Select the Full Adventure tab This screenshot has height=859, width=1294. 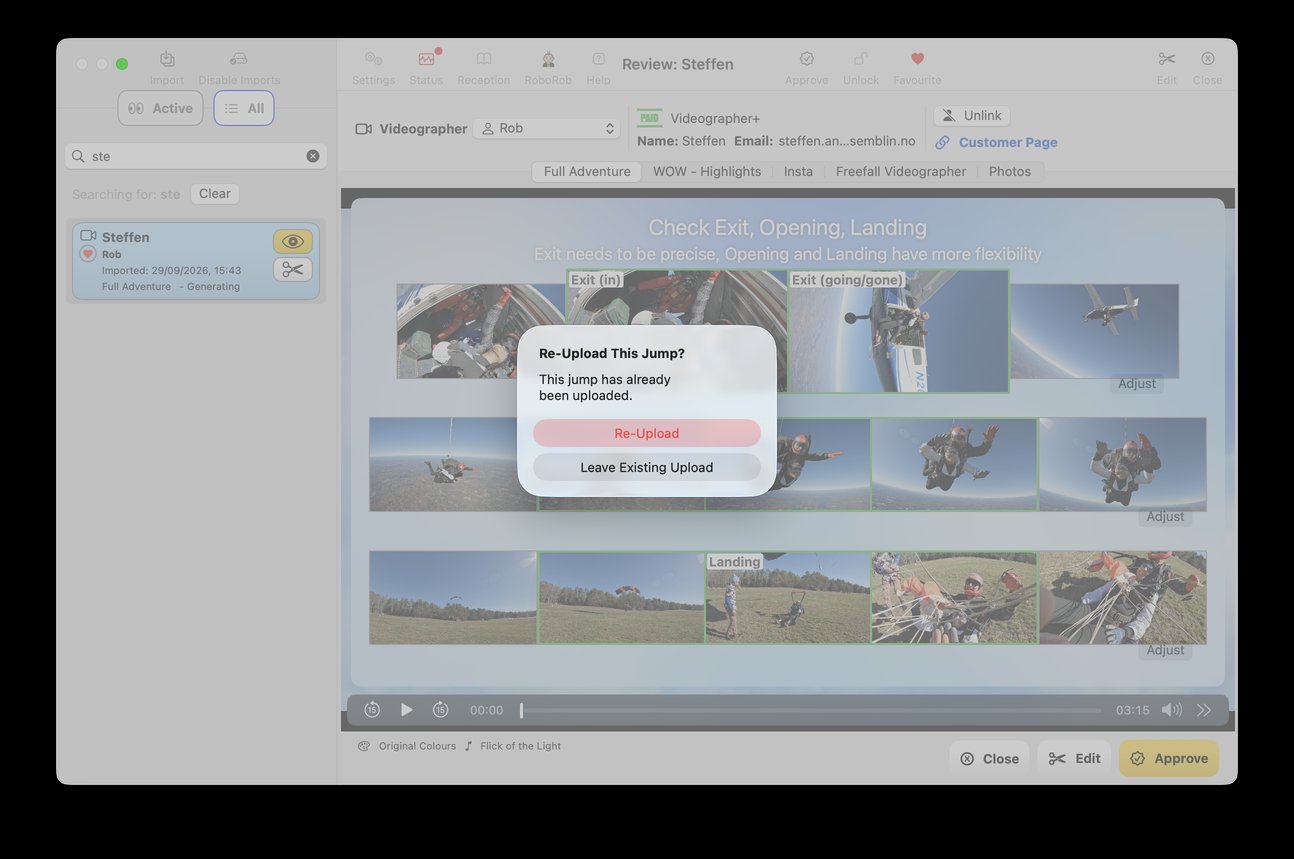[x=587, y=171]
